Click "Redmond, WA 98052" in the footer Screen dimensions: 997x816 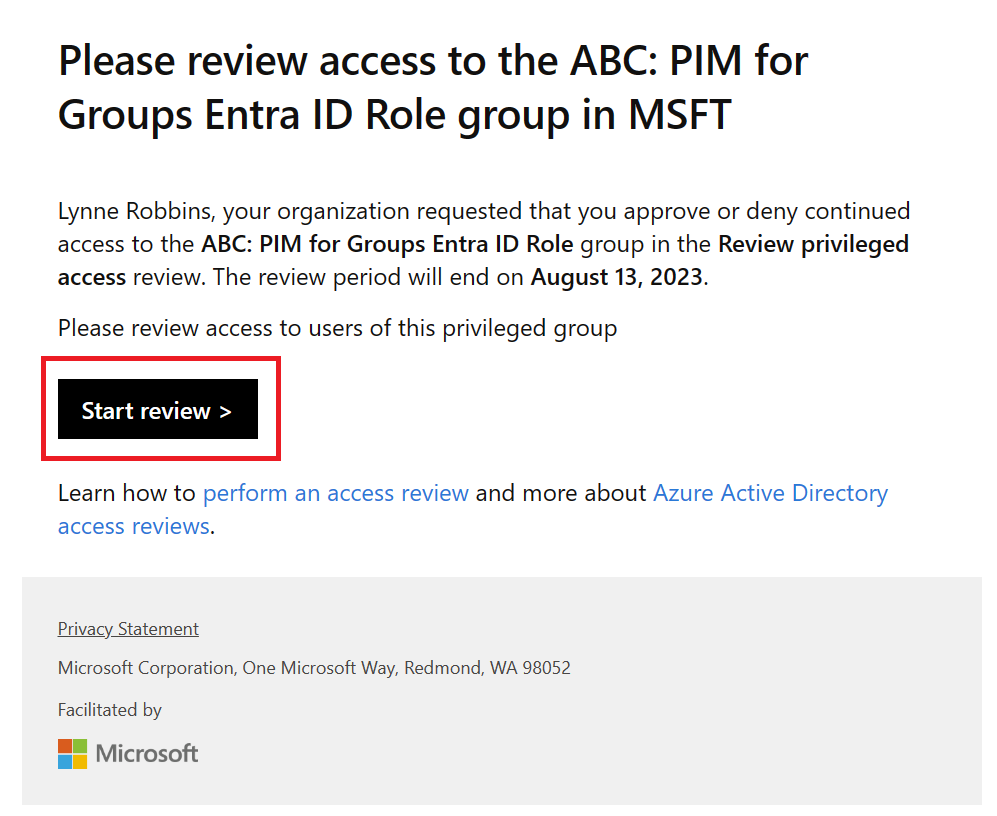[487, 668]
